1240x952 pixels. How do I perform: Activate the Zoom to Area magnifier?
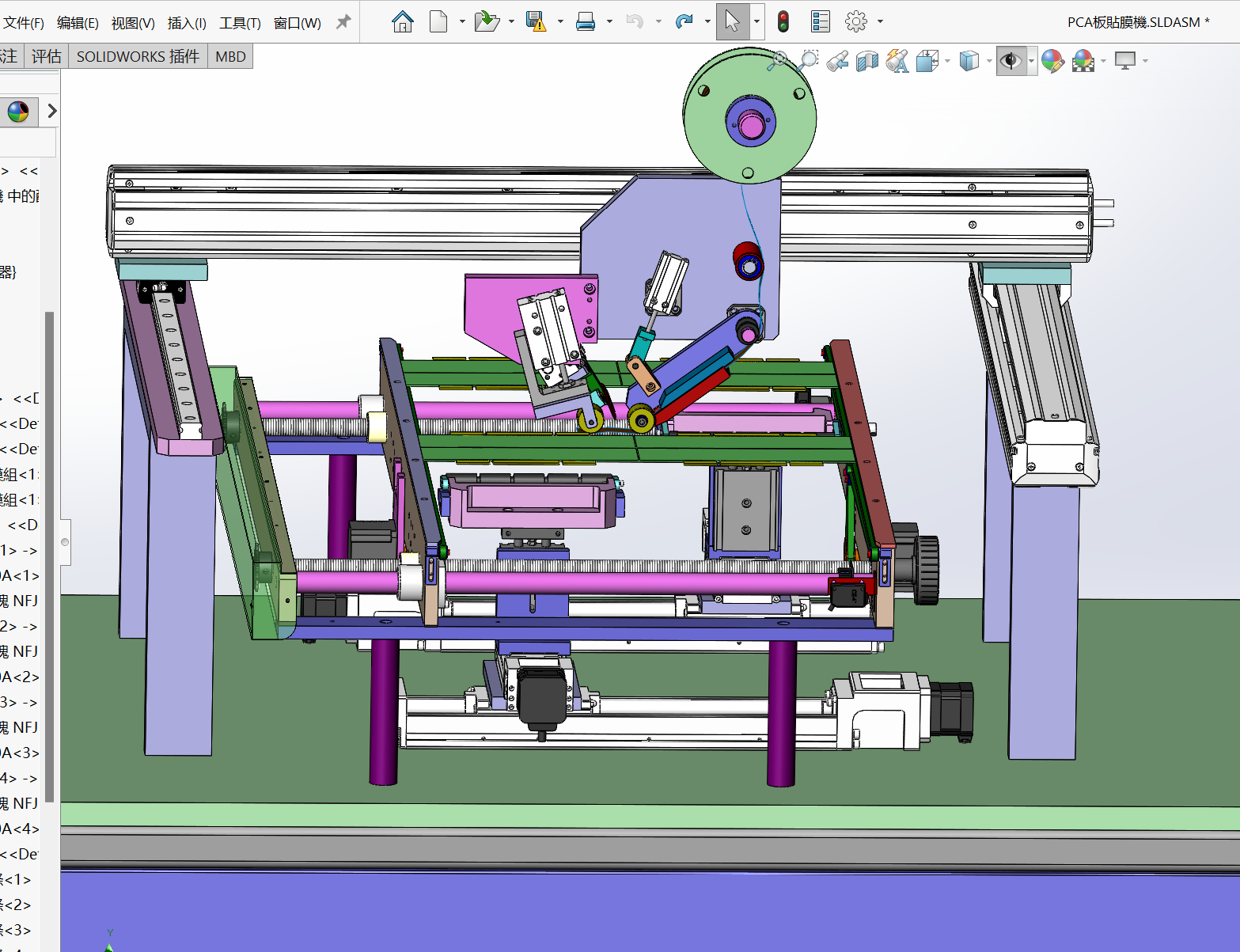(x=808, y=61)
